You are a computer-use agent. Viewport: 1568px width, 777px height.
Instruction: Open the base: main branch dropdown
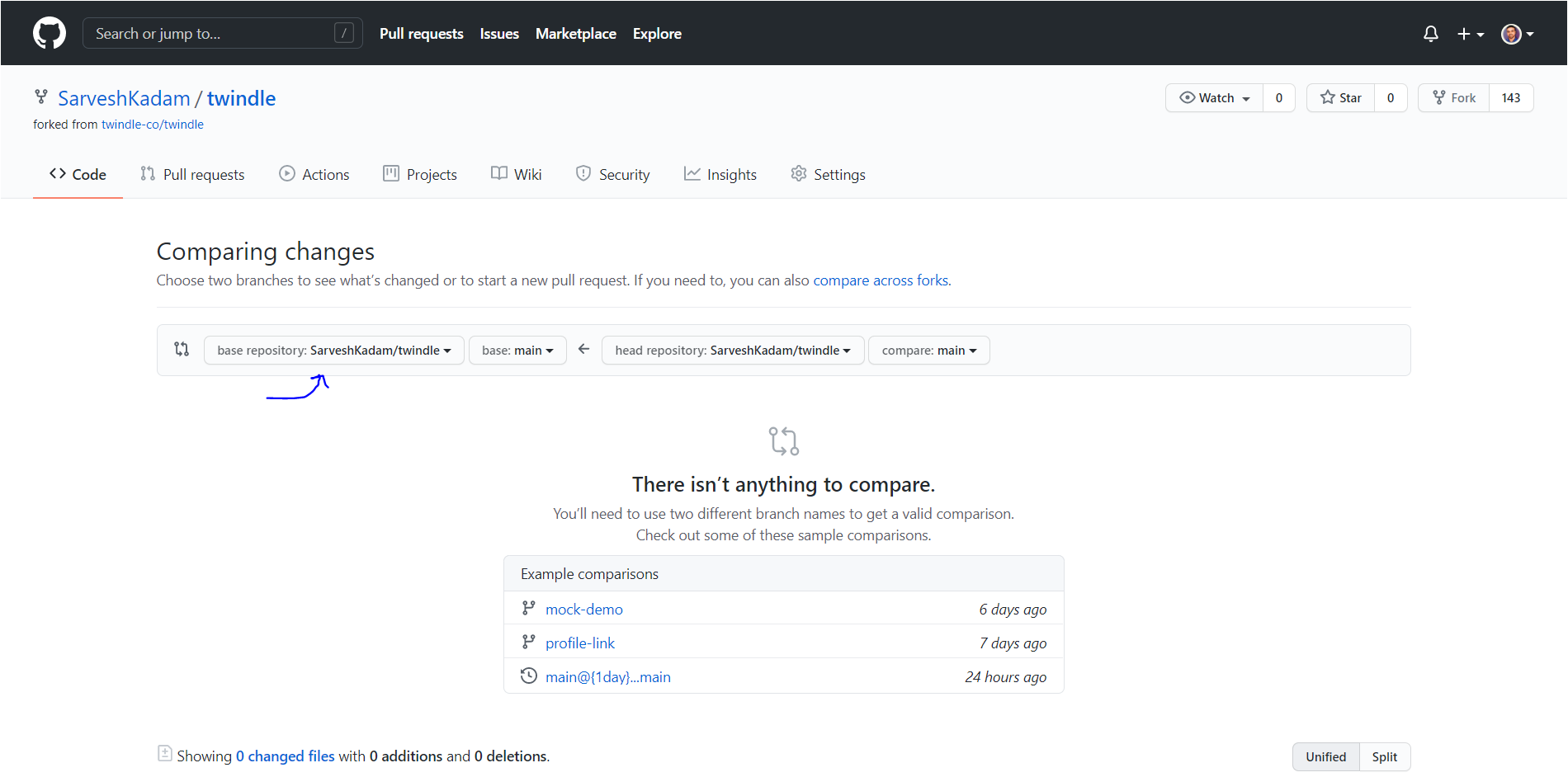tap(517, 351)
